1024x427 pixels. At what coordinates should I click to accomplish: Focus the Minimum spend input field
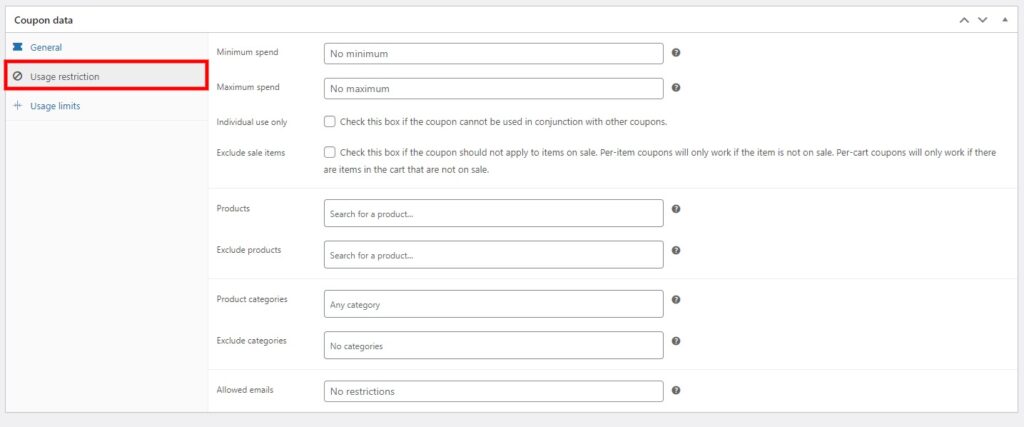pos(494,54)
